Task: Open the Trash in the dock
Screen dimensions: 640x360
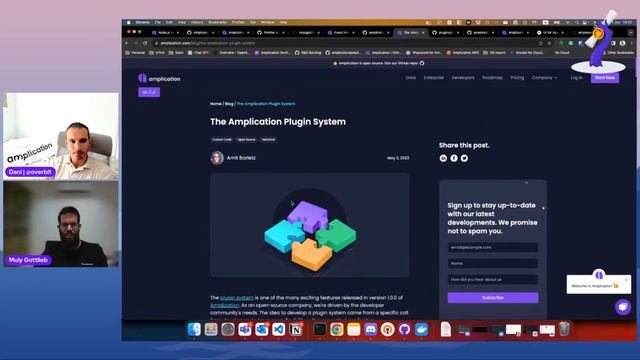Action: (564, 329)
